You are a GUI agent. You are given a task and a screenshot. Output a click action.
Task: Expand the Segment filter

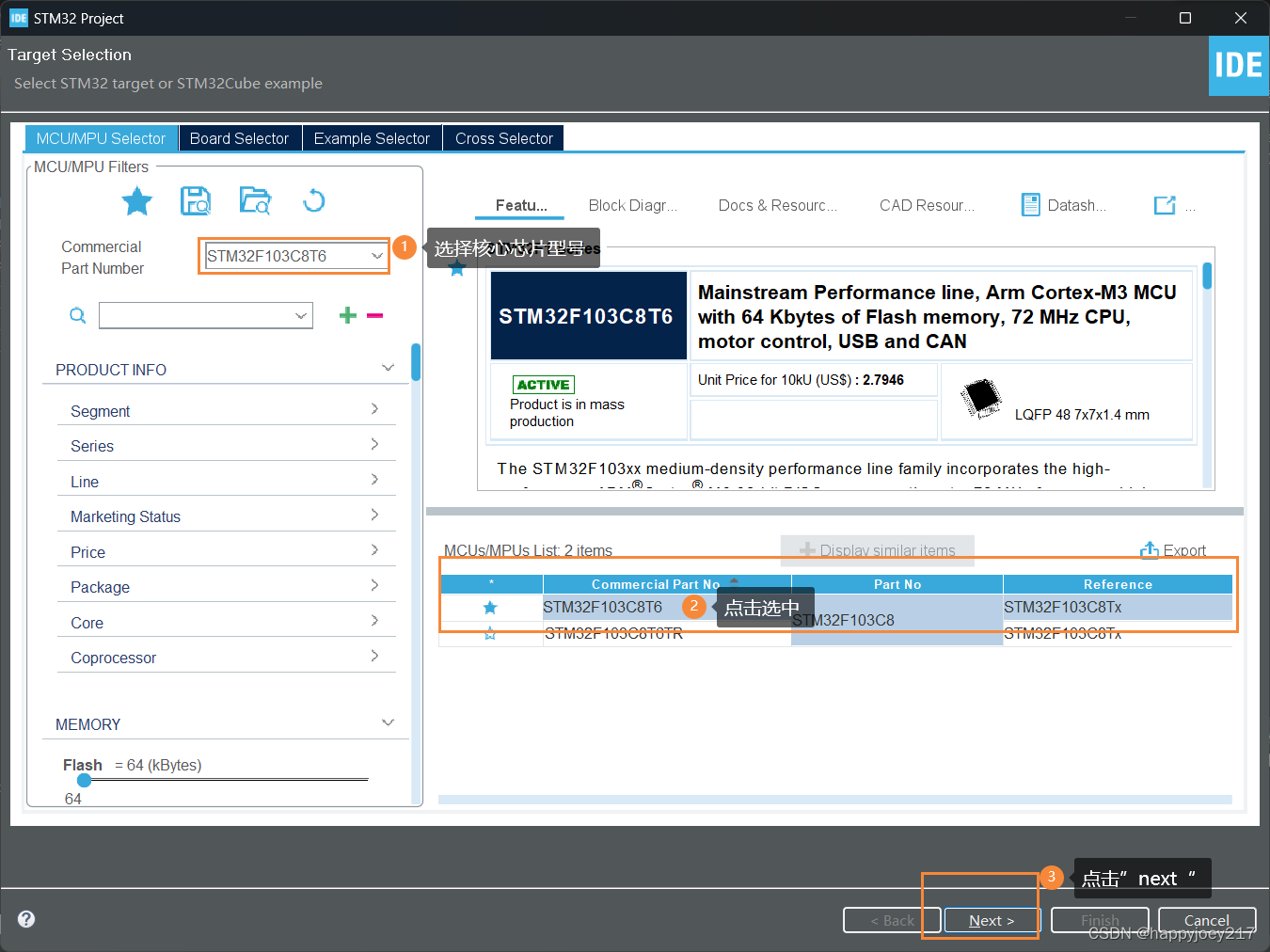pos(374,409)
